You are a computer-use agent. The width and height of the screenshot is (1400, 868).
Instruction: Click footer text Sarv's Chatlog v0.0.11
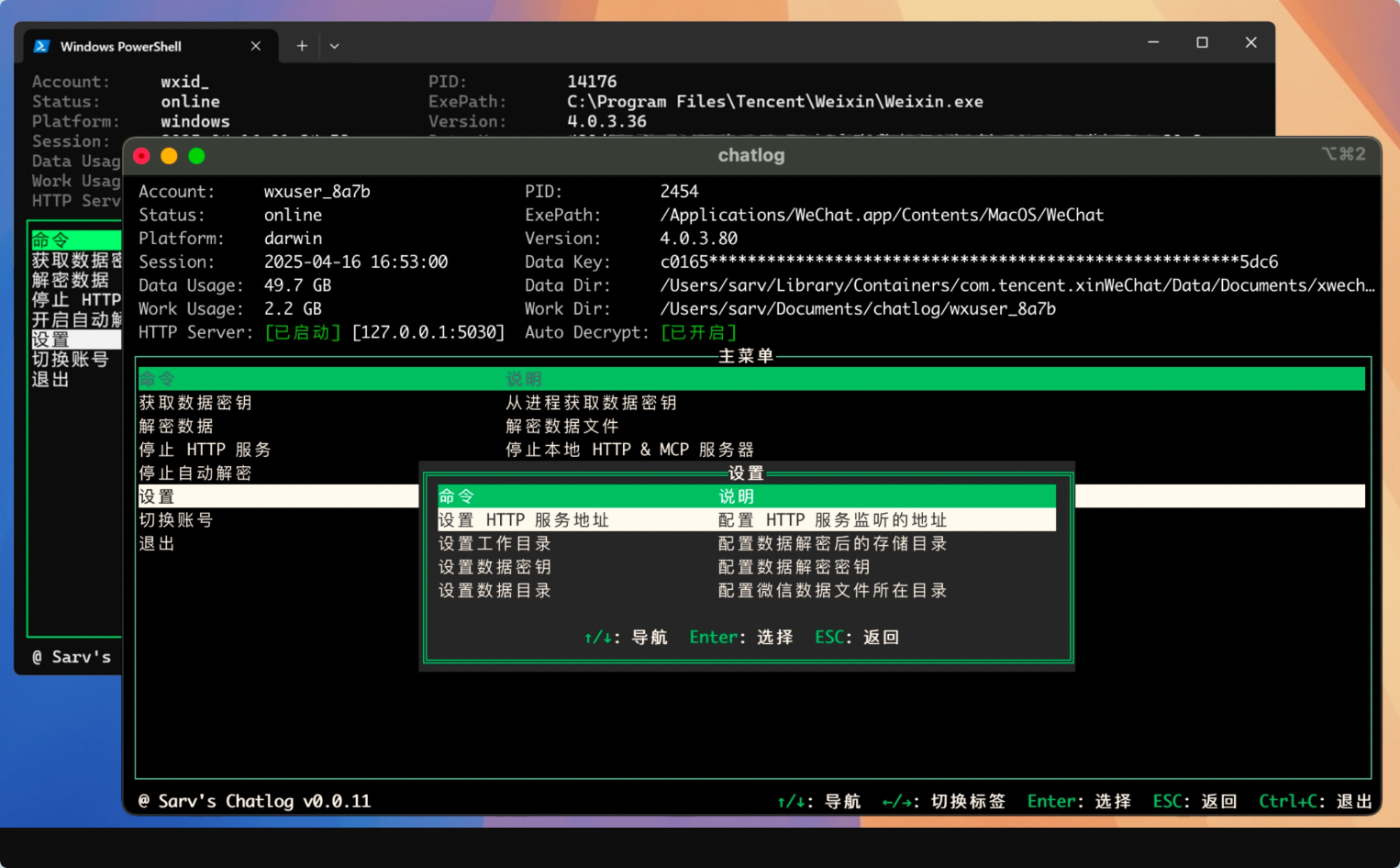click(x=264, y=802)
